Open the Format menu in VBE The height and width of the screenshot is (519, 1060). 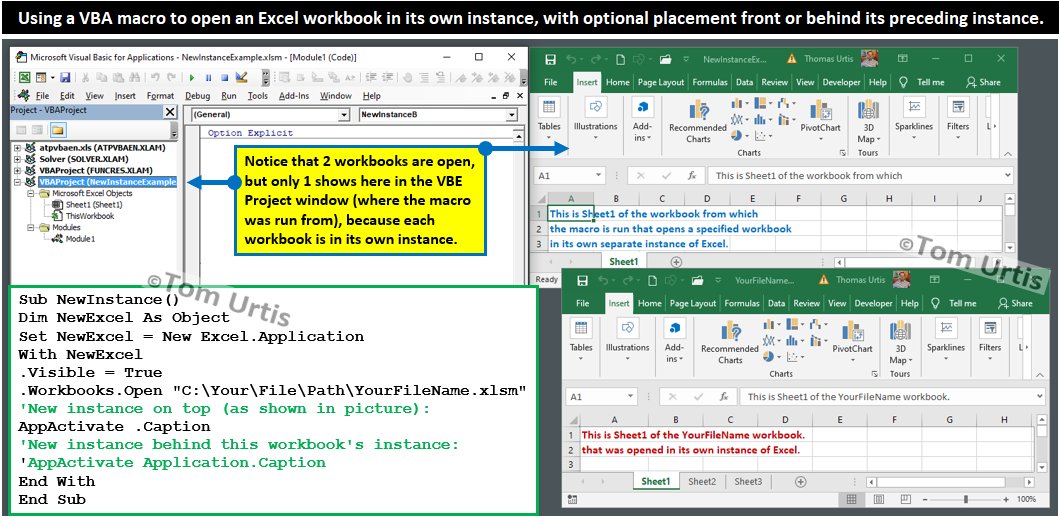(x=160, y=96)
